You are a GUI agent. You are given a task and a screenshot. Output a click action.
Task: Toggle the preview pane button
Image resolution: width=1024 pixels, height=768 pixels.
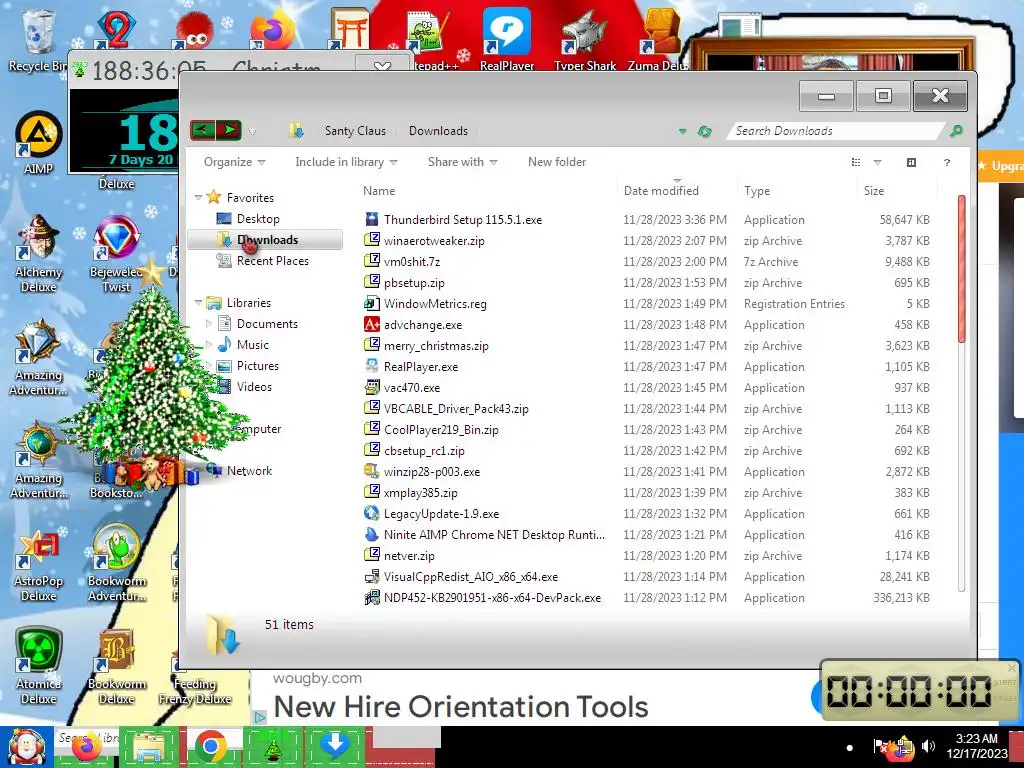pos(911,163)
